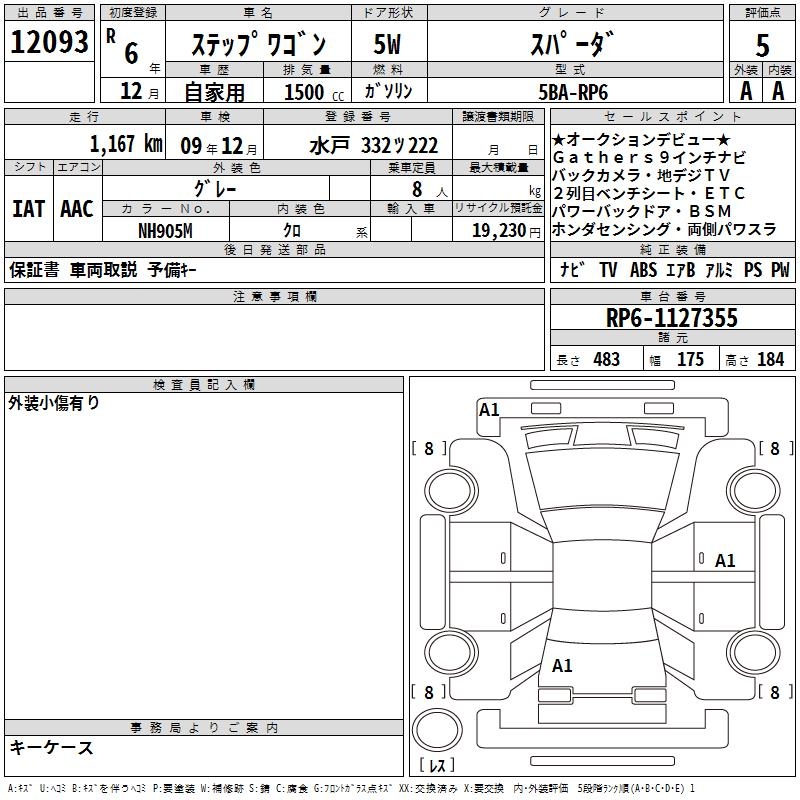Screen dimensions: 800x800
Task: Click the パワーバックドア・BSM line
Action: point(642,211)
